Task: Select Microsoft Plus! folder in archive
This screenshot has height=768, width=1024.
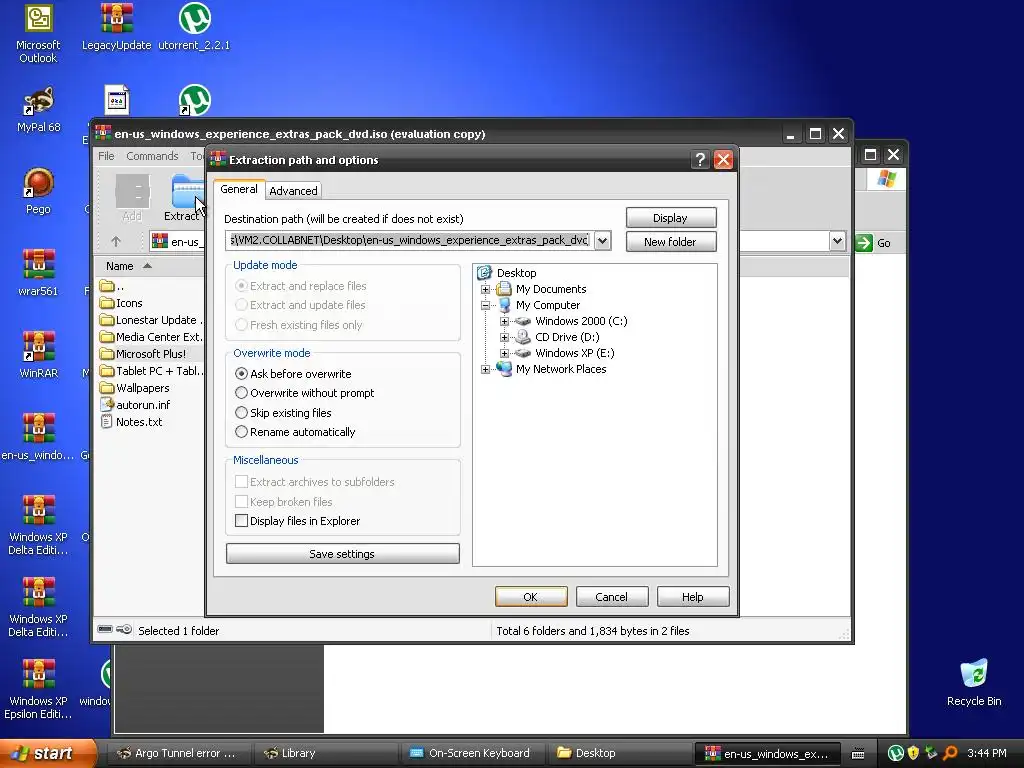Action: pyautogui.click(x=143, y=354)
